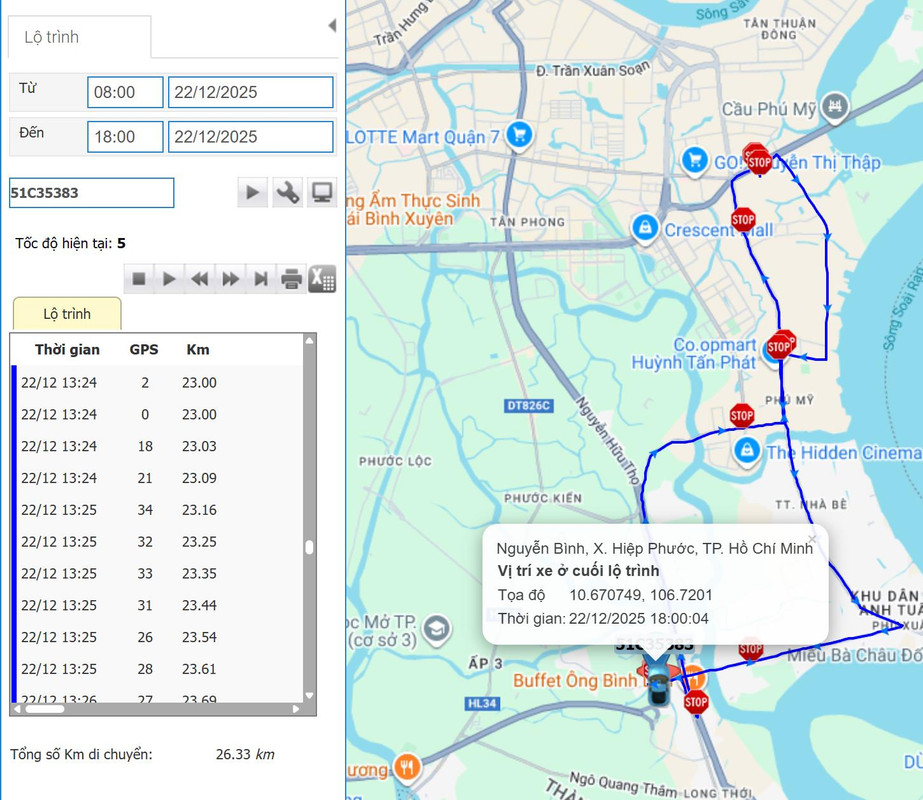The height and width of the screenshot is (800, 923).
Task: Skip to the end of the route playback
Action: point(261,278)
